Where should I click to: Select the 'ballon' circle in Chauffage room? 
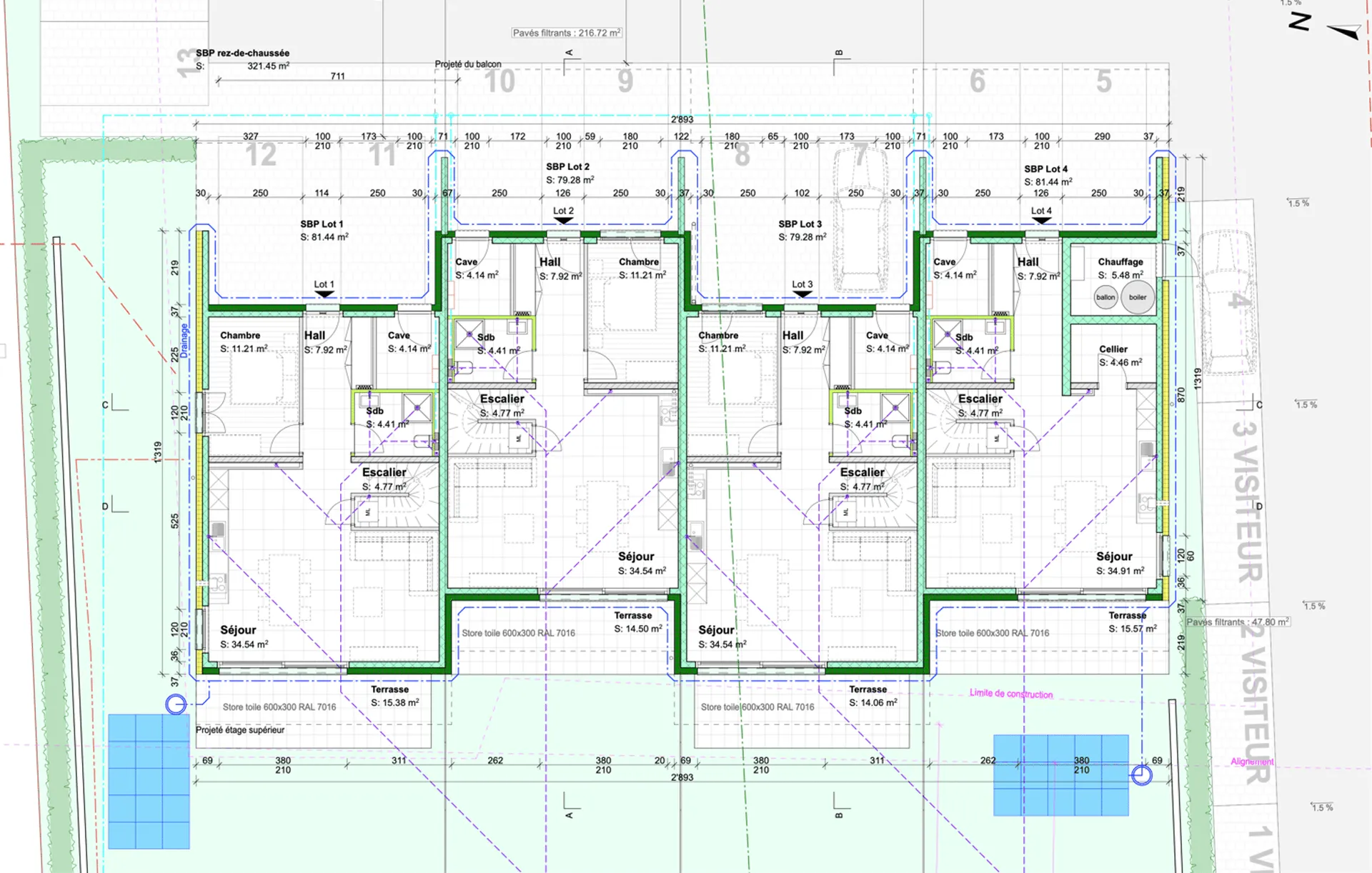1105,297
